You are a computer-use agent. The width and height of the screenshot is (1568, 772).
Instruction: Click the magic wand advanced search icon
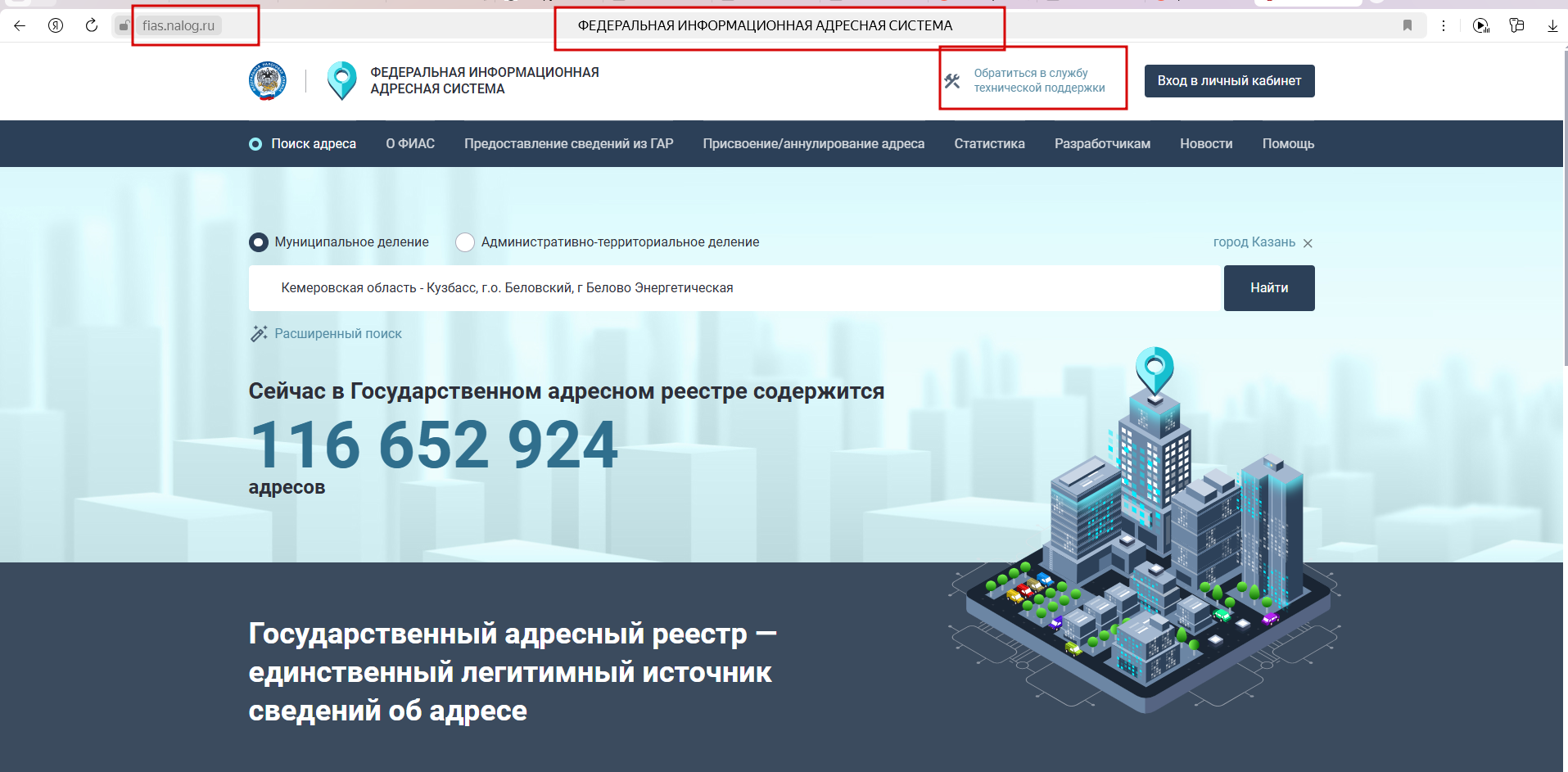(x=259, y=333)
